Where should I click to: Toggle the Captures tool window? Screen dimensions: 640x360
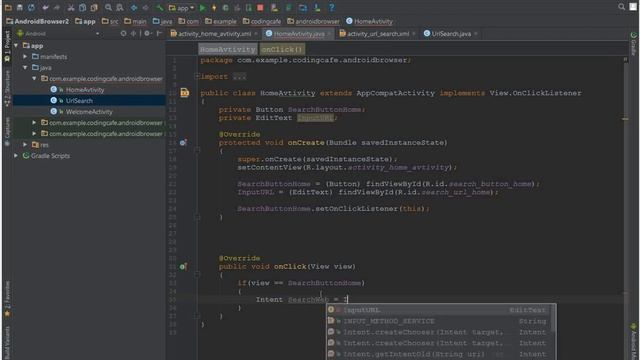7,131
